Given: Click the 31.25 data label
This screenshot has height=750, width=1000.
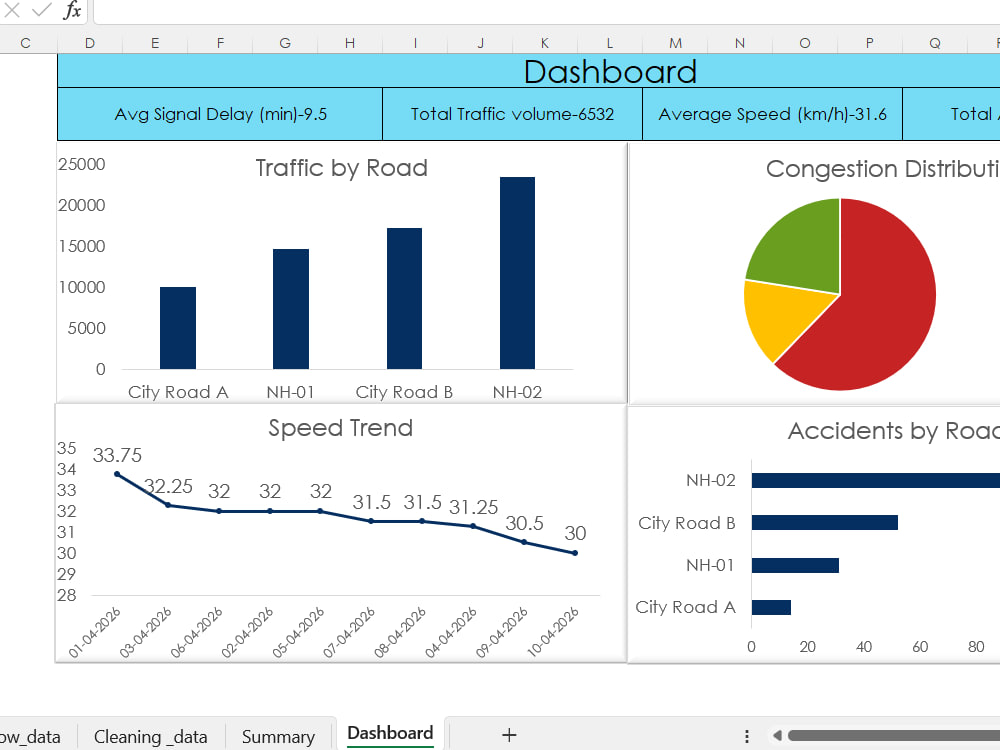Looking at the screenshot, I should (473, 507).
